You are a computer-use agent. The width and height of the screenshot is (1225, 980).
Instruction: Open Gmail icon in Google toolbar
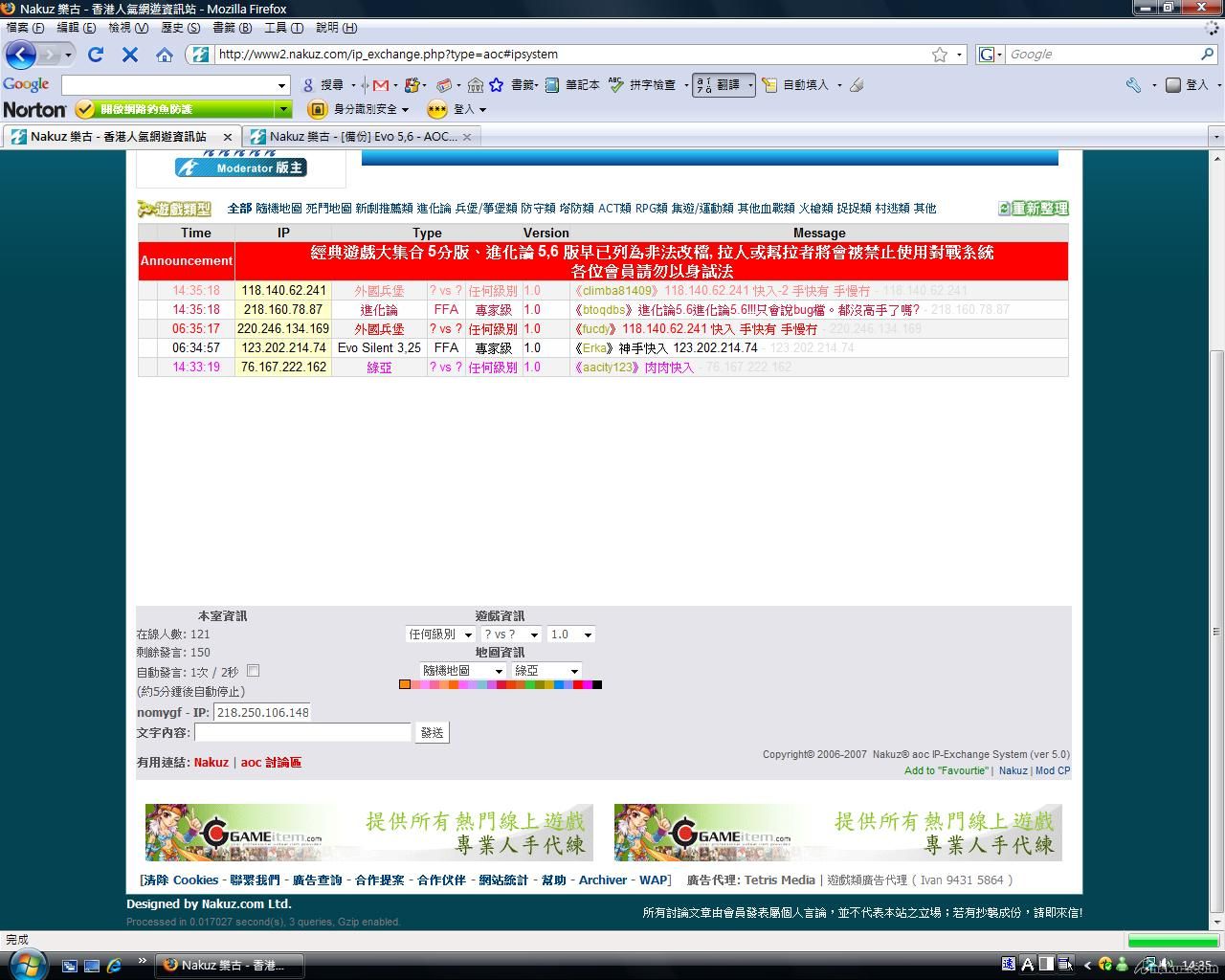coord(380,85)
